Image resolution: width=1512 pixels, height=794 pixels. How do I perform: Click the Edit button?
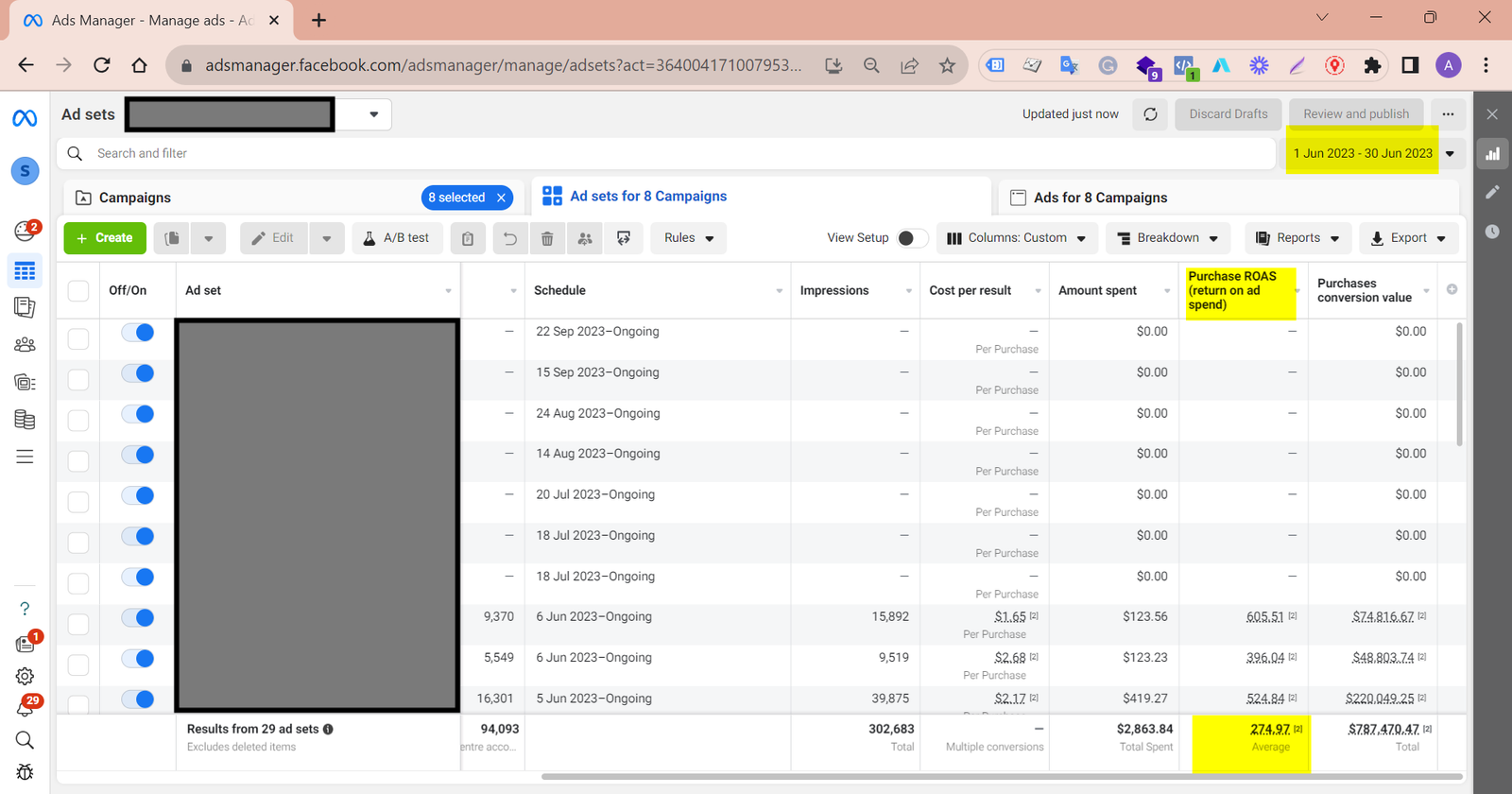[x=273, y=238]
